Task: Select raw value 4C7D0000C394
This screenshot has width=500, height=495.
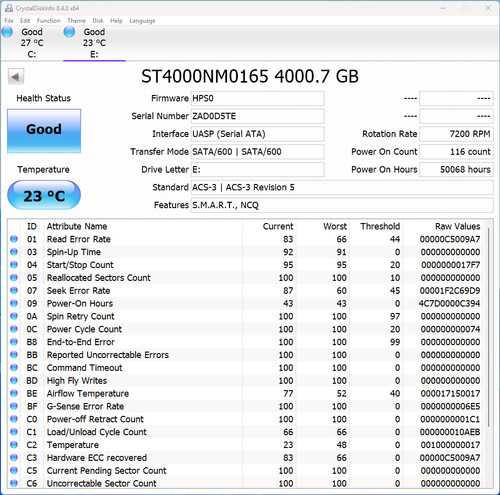Action: 449,303
